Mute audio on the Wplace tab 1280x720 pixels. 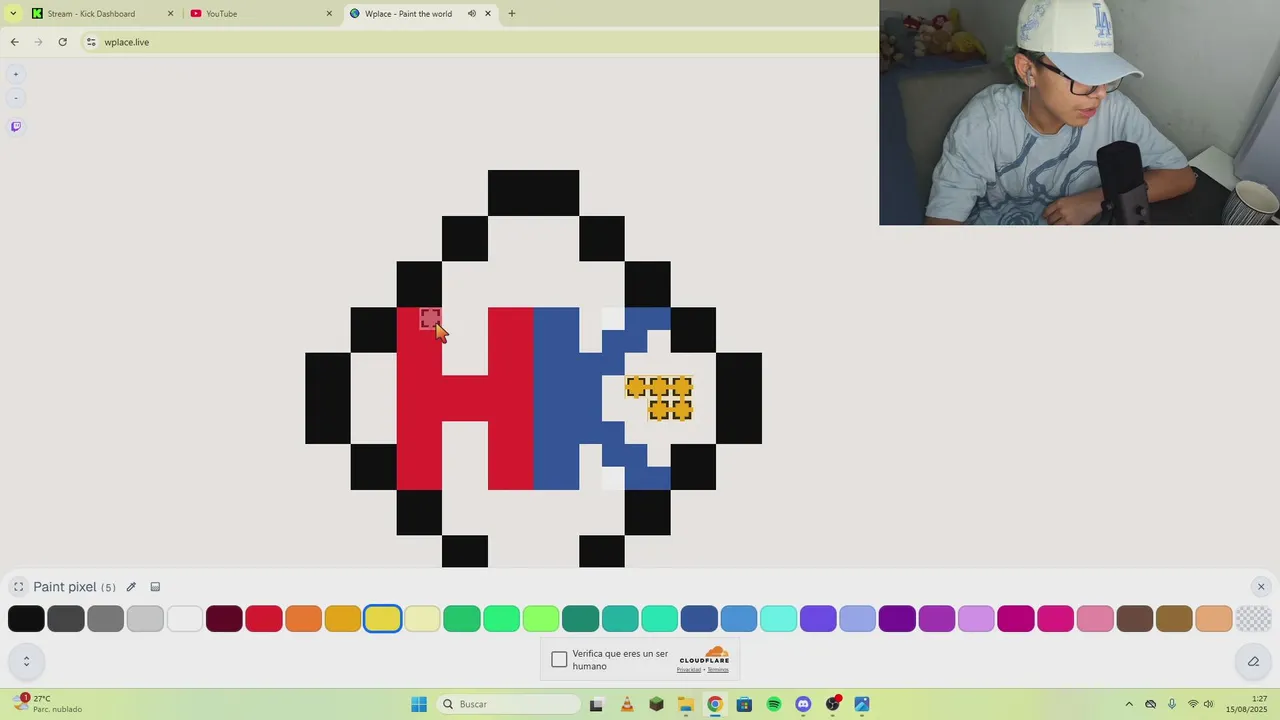471,13
